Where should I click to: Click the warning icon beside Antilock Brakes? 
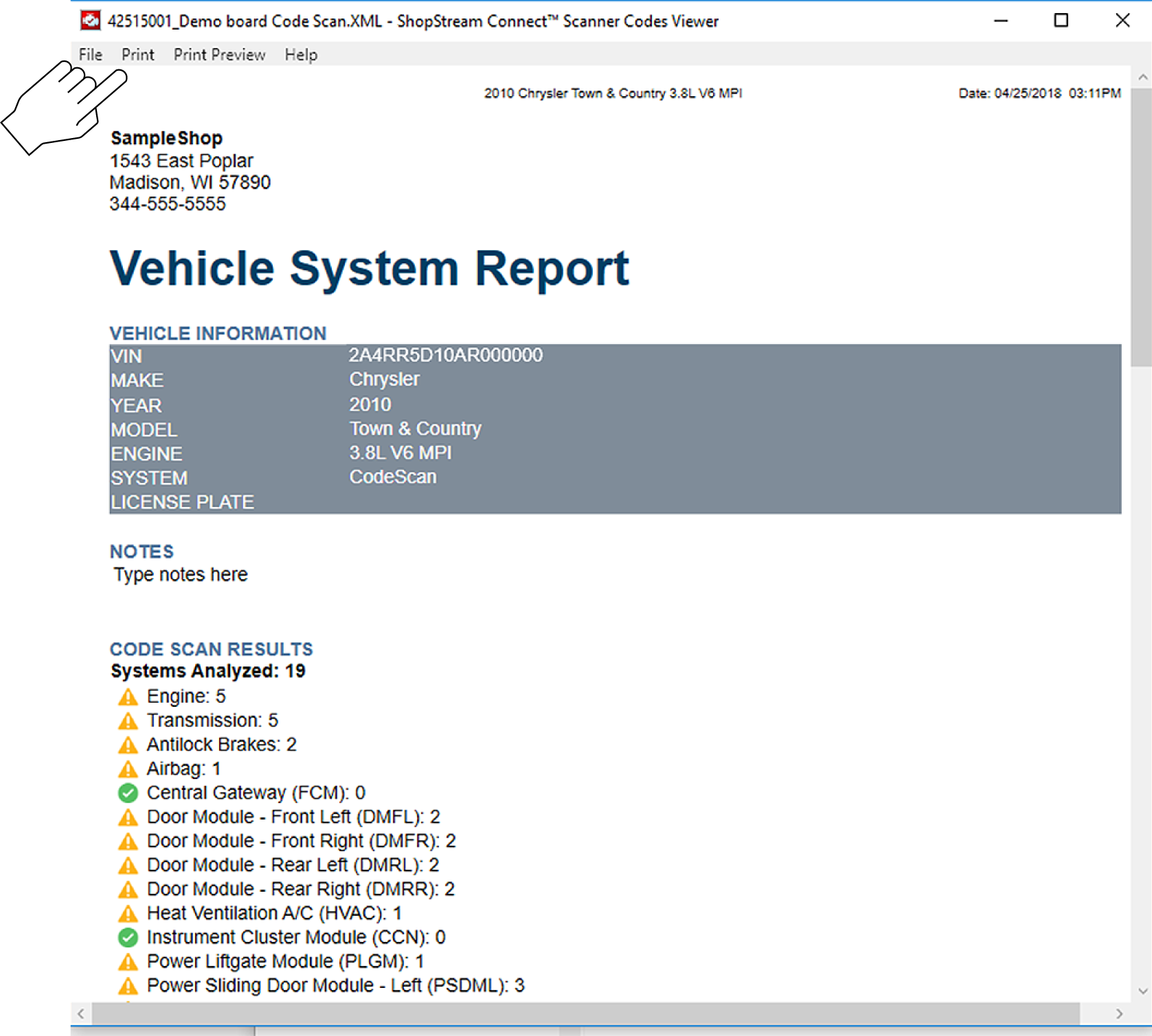128,745
